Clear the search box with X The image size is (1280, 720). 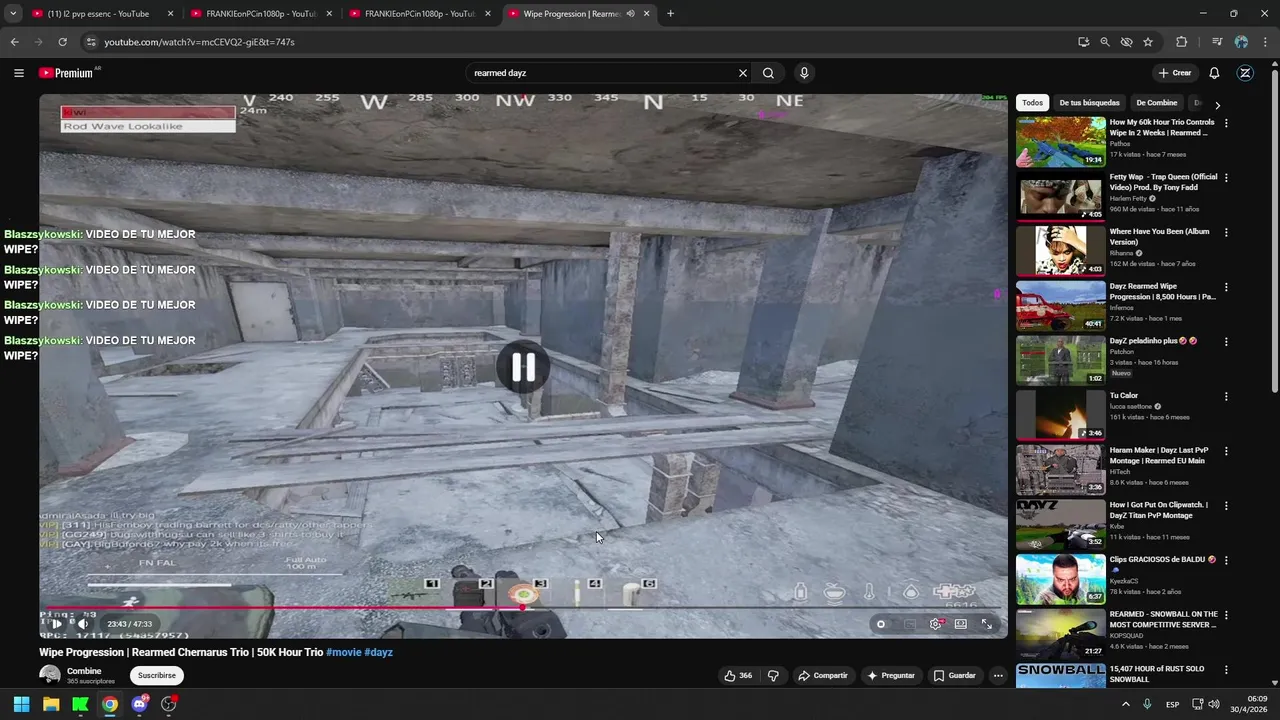click(743, 73)
